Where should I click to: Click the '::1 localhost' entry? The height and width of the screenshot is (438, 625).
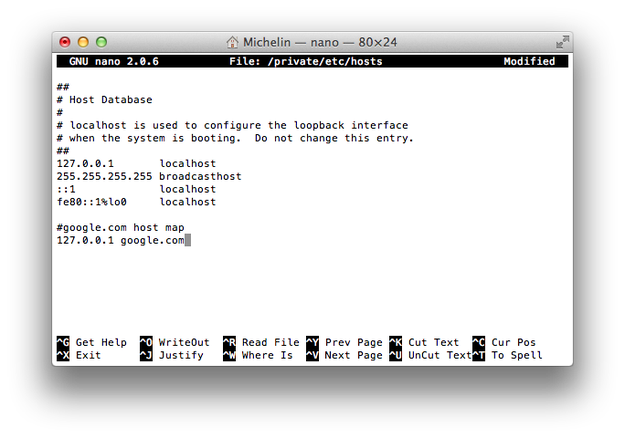(136, 189)
